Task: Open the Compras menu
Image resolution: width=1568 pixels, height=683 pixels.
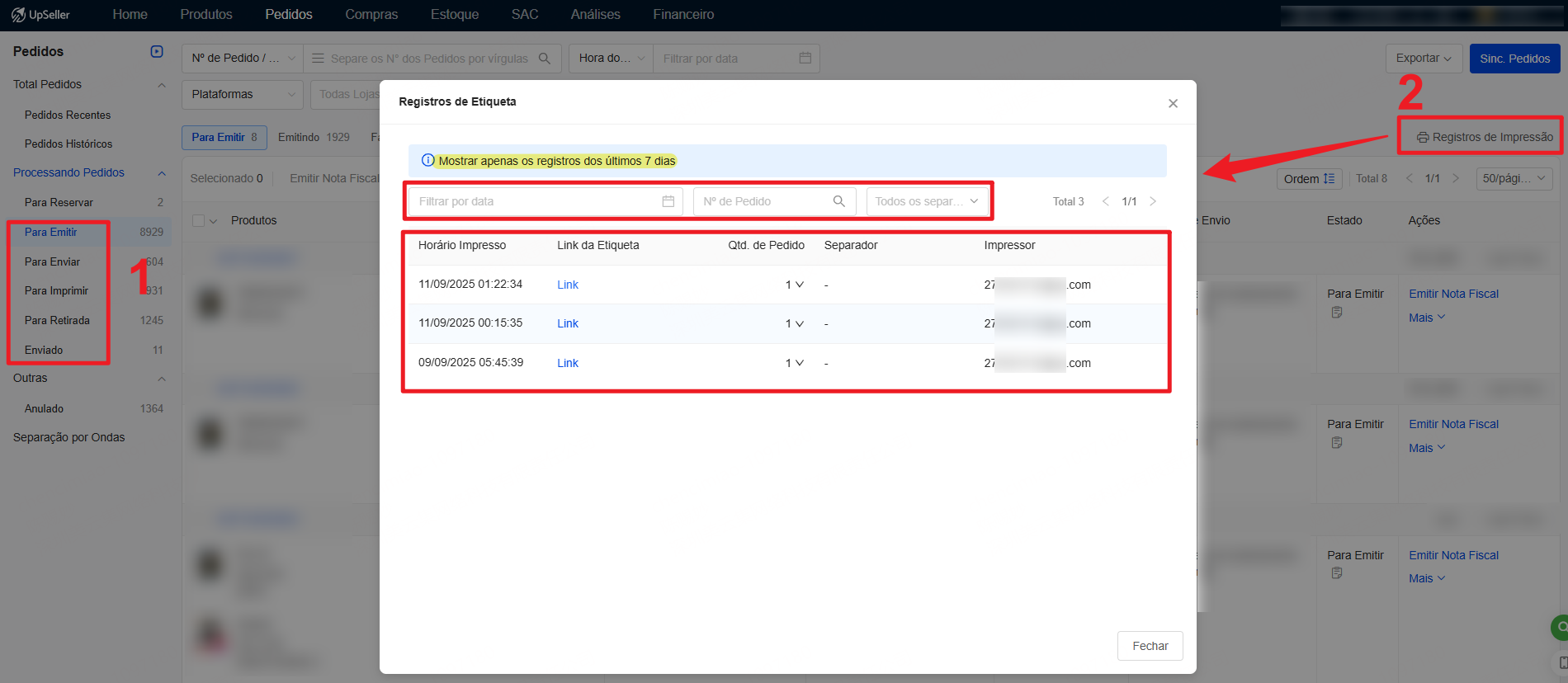Action: (371, 15)
